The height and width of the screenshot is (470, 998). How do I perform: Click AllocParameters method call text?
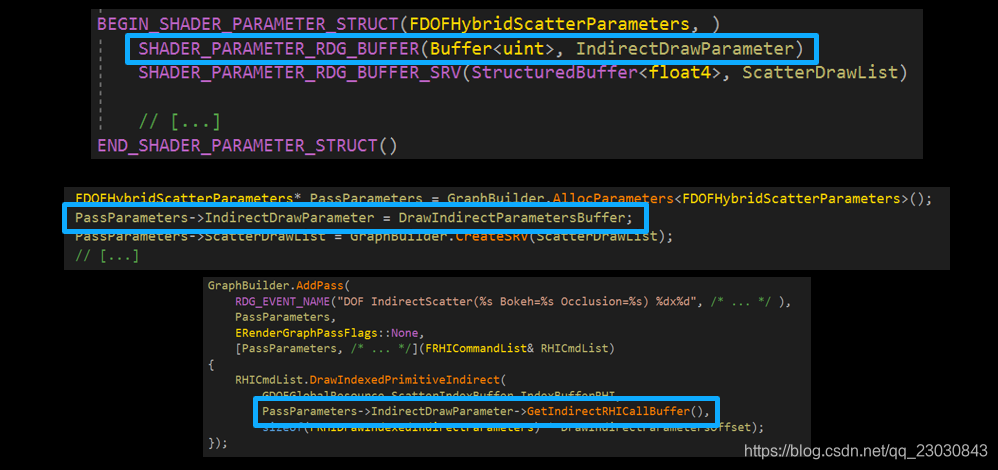612,199
